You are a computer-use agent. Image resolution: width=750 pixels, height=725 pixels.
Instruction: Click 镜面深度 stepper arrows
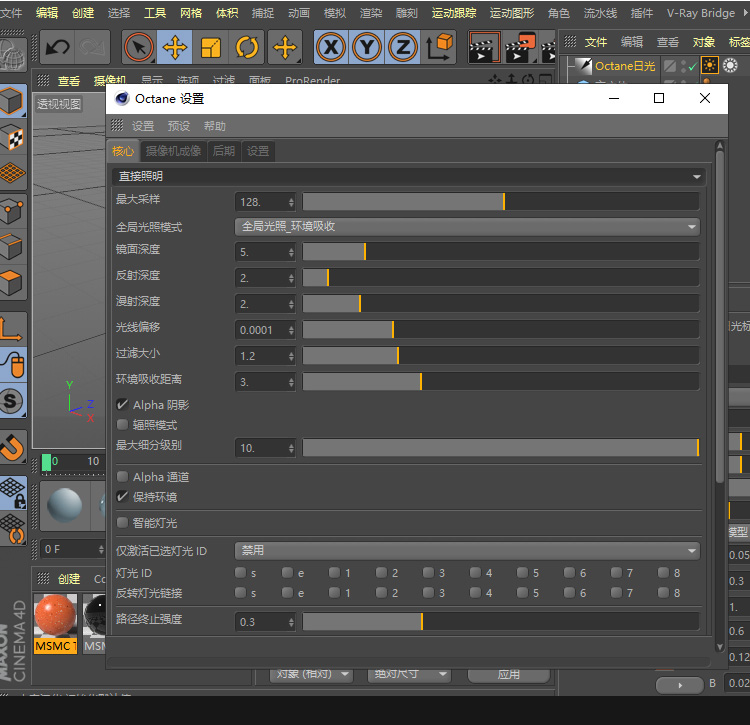click(x=291, y=252)
